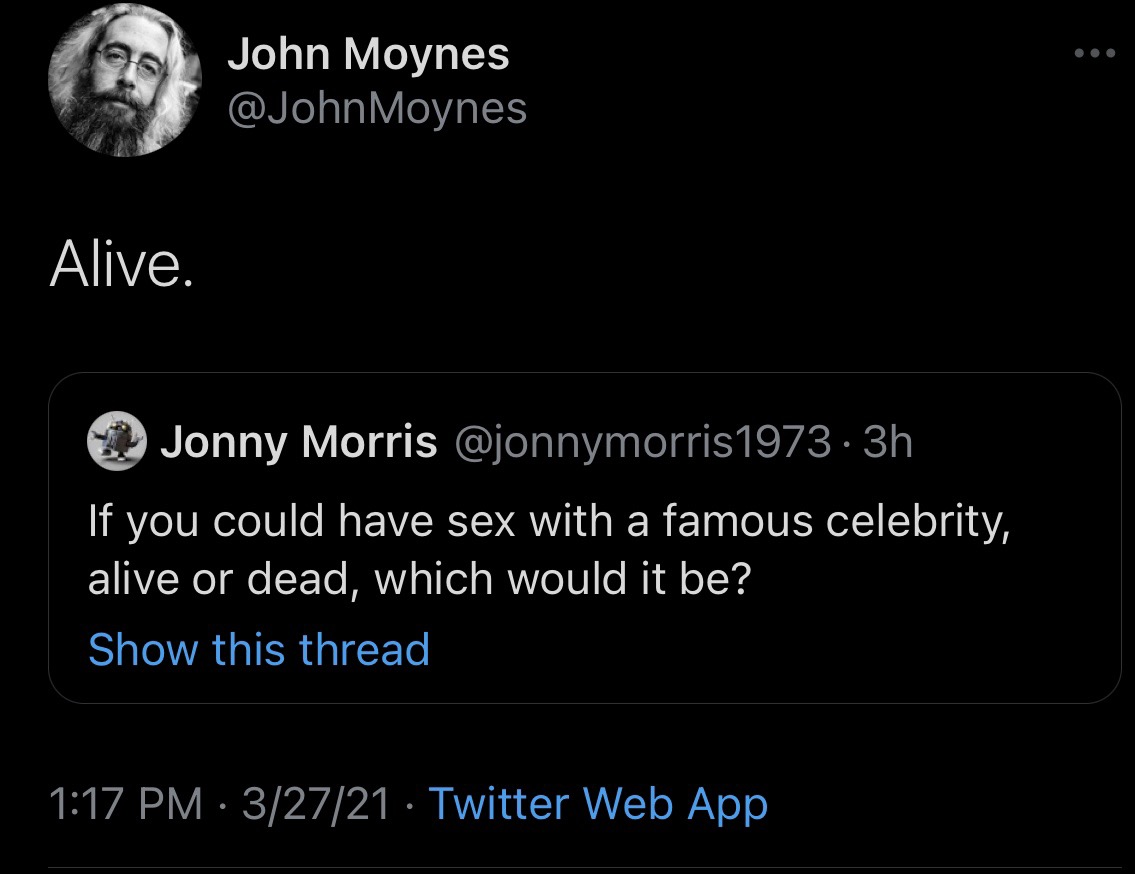Open the John Moynes display name

click(368, 54)
